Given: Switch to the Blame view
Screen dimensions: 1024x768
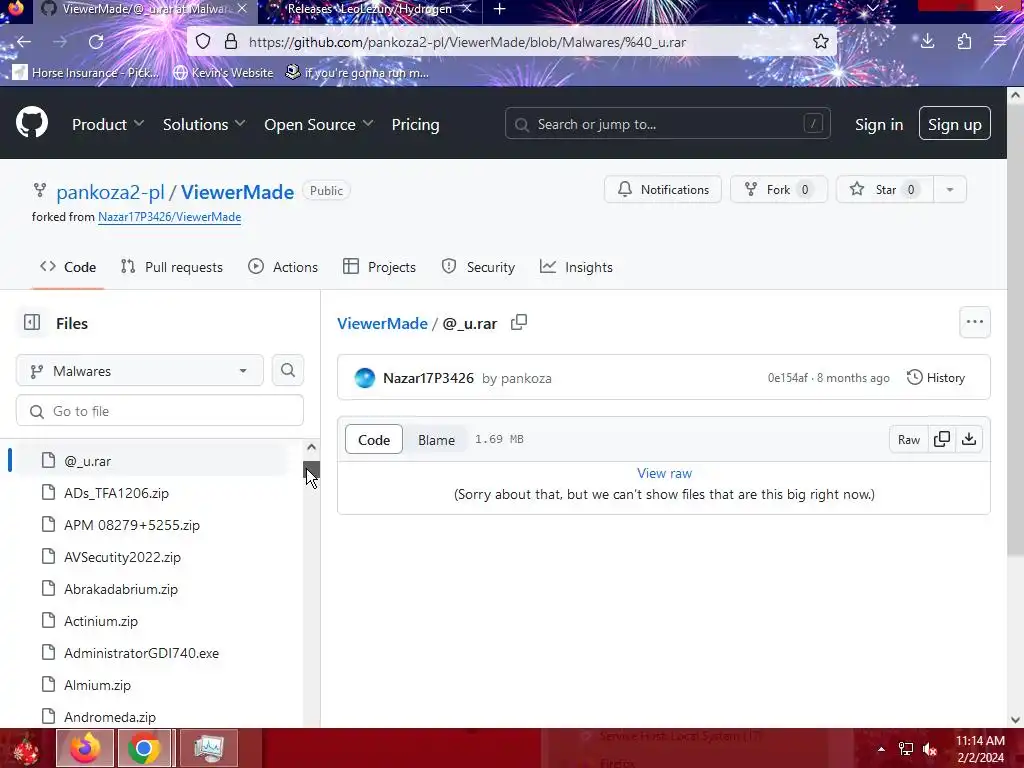Looking at the screenshot, I should click(x=436, y=440).
